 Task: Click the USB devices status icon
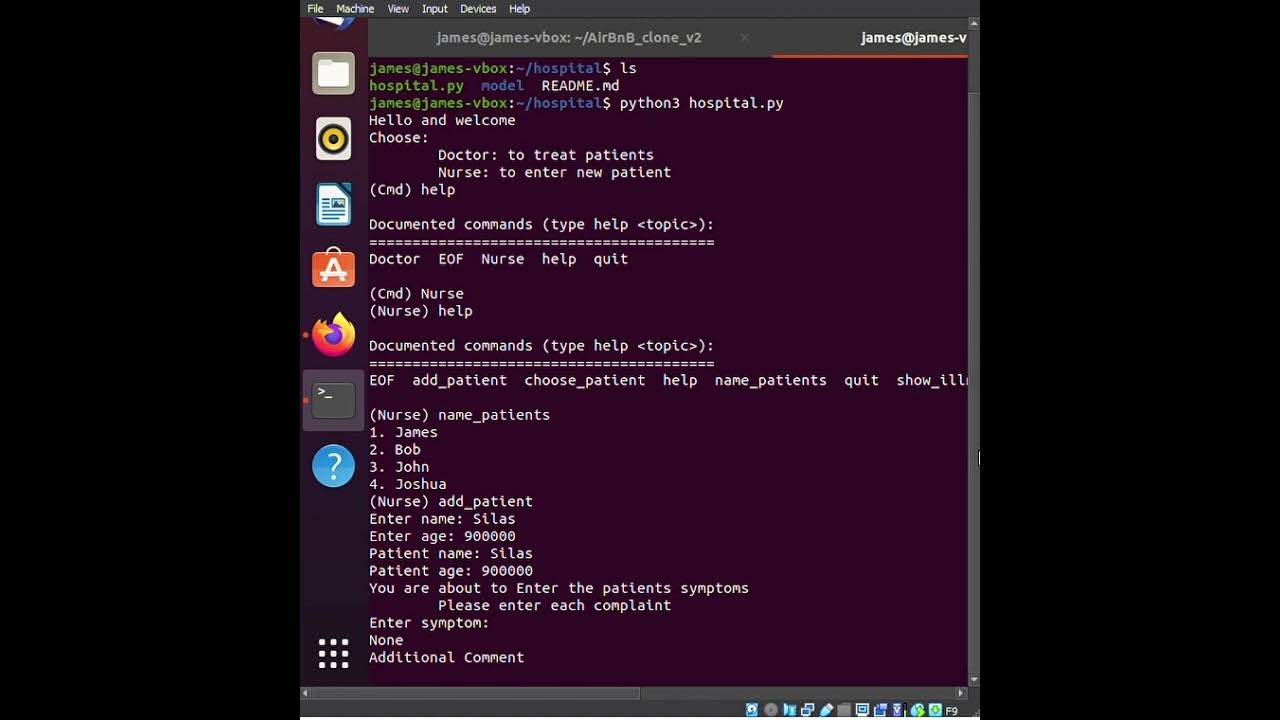click(826, 710)
